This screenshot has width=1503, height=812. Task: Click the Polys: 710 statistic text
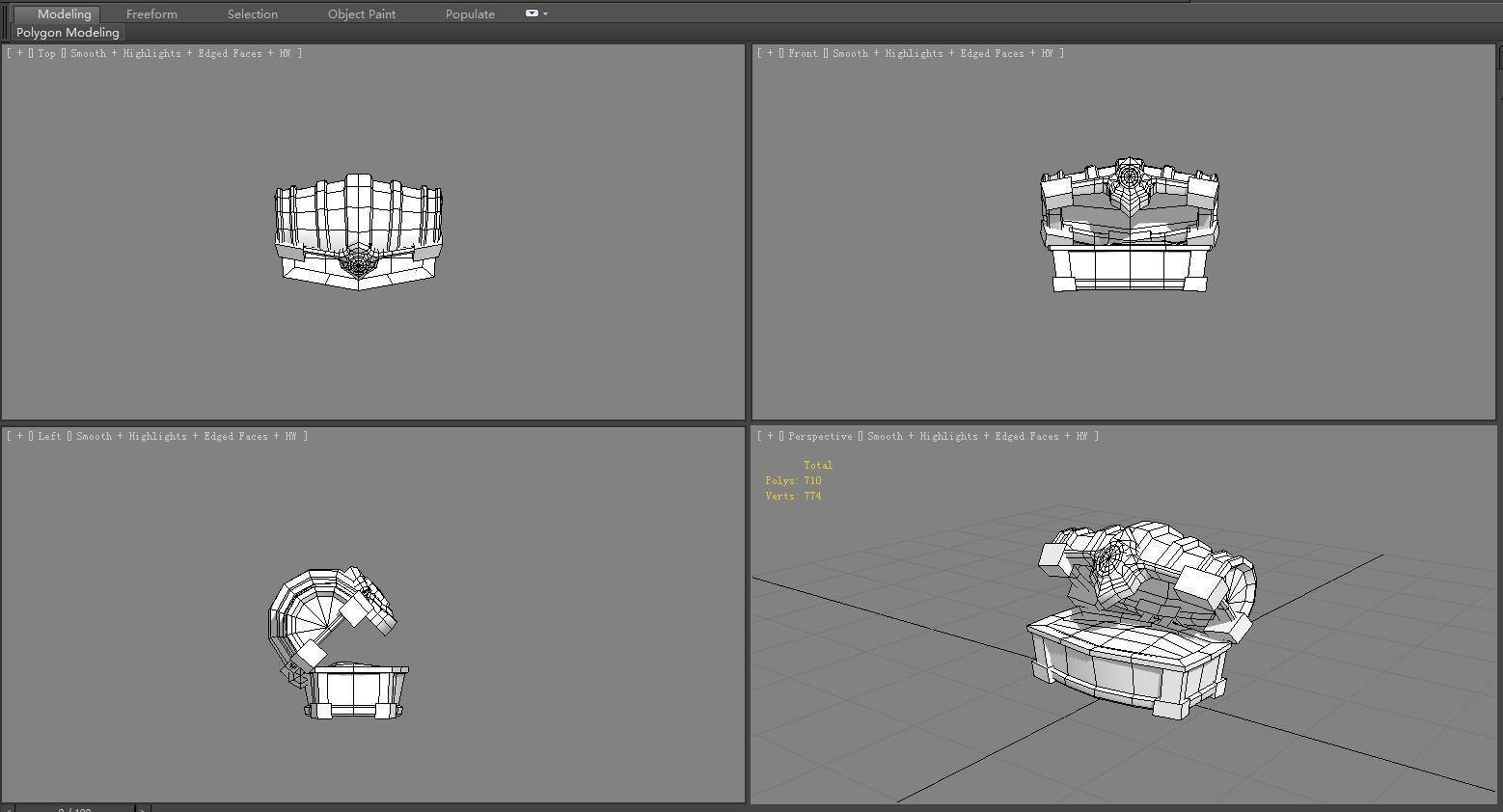tap(793, 481)
